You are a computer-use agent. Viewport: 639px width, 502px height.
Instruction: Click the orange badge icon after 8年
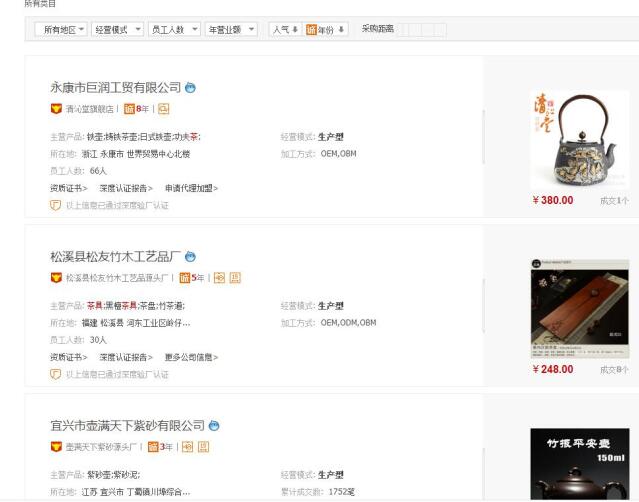point(163,109)
